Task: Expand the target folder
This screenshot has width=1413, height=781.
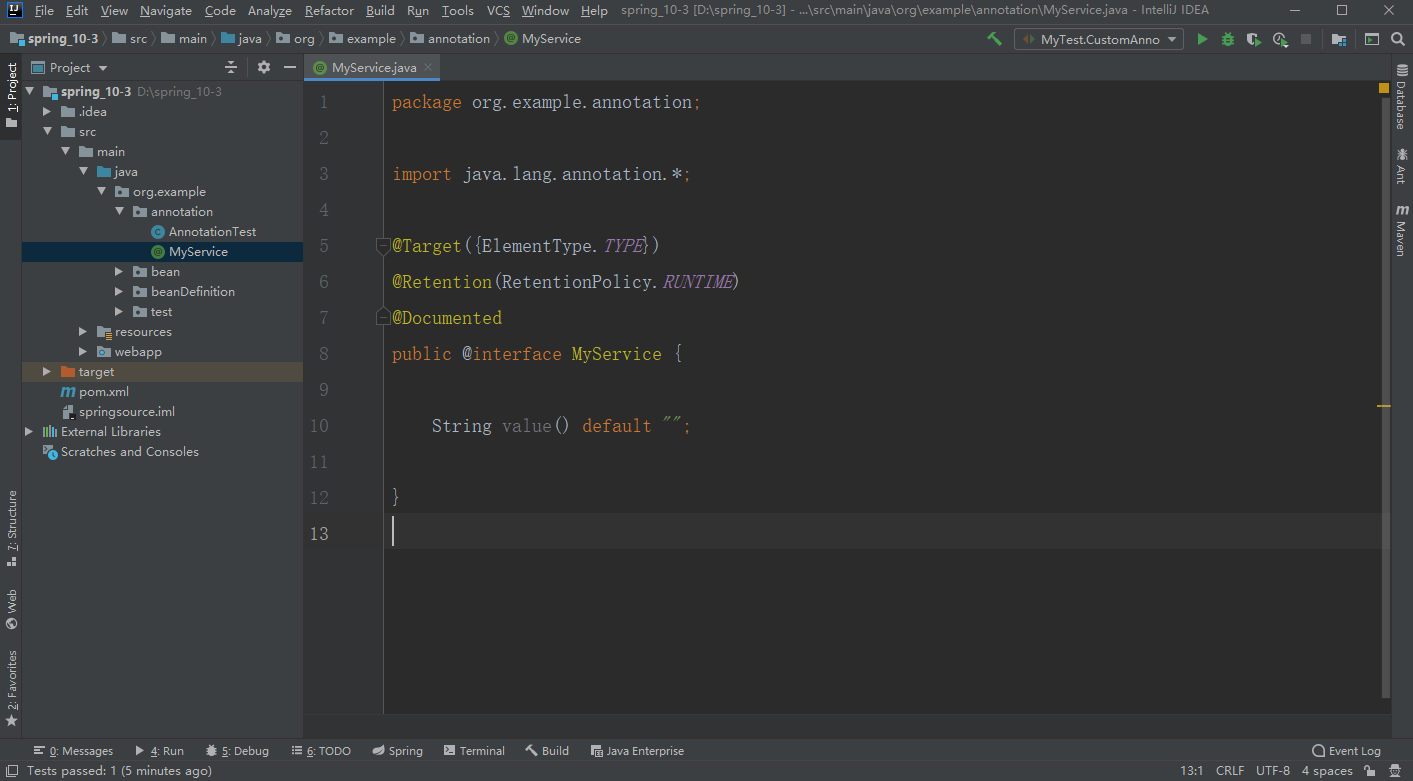Action: (x=47, y=371)
